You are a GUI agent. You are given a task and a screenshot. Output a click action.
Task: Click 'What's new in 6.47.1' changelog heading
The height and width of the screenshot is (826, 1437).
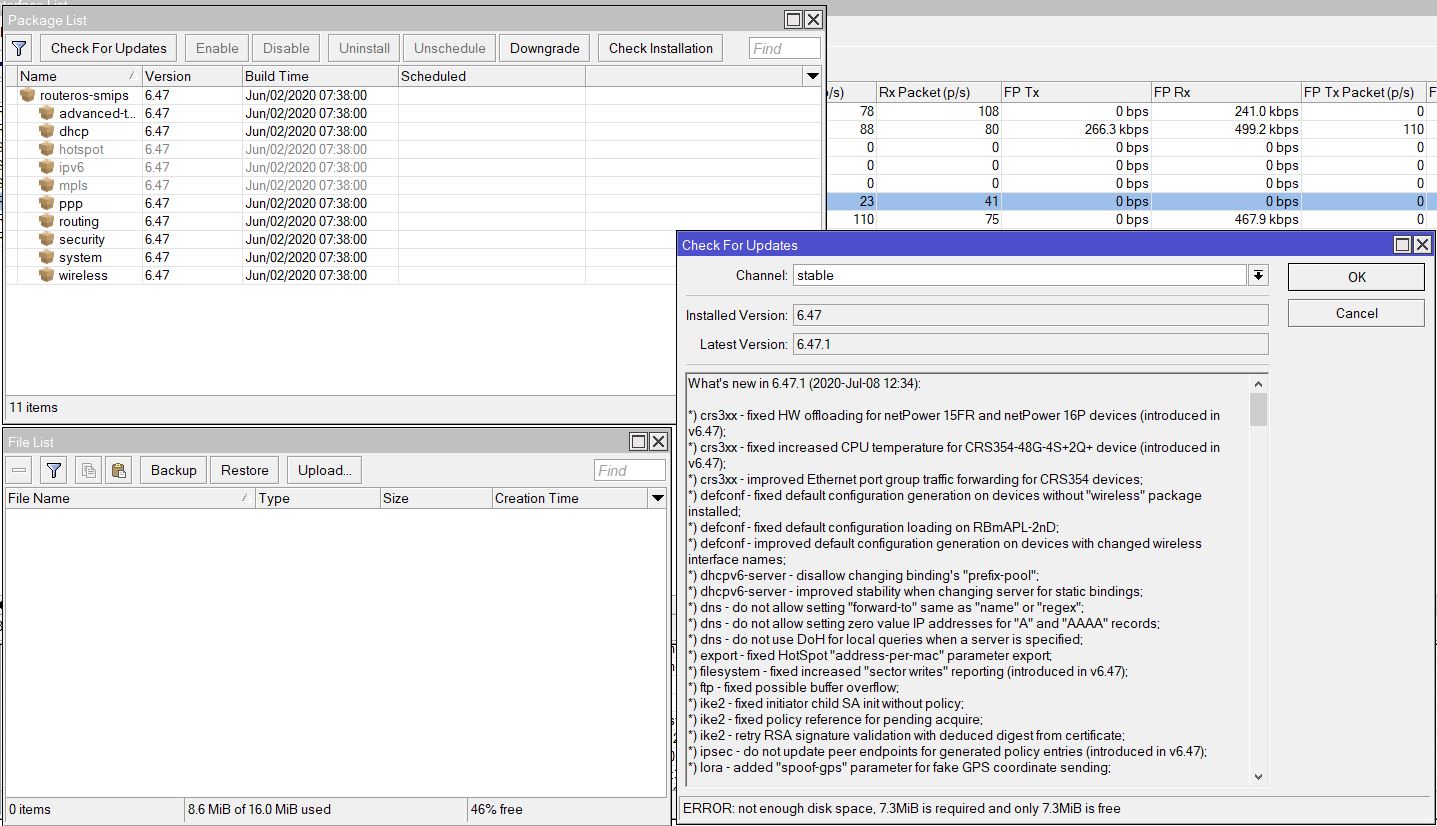point(804,384)
